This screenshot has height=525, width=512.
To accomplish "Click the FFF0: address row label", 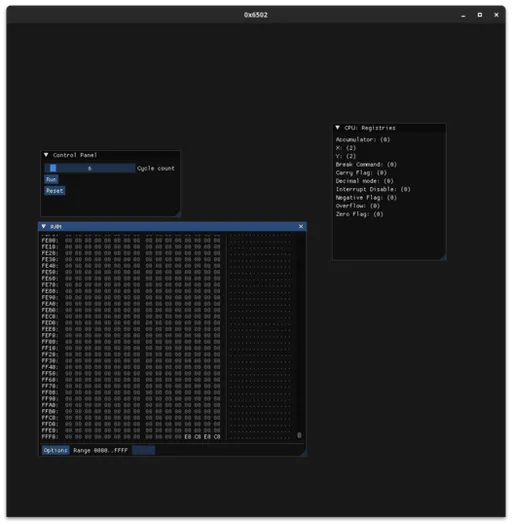I will [x=50, y=437].
